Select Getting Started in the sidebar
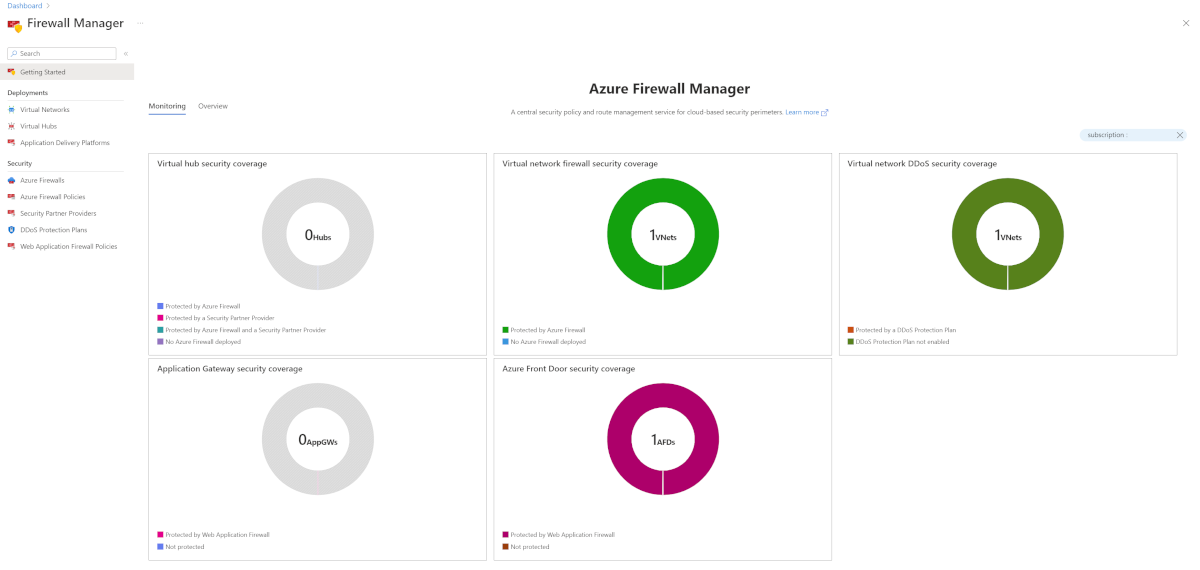 click(43, 72)
